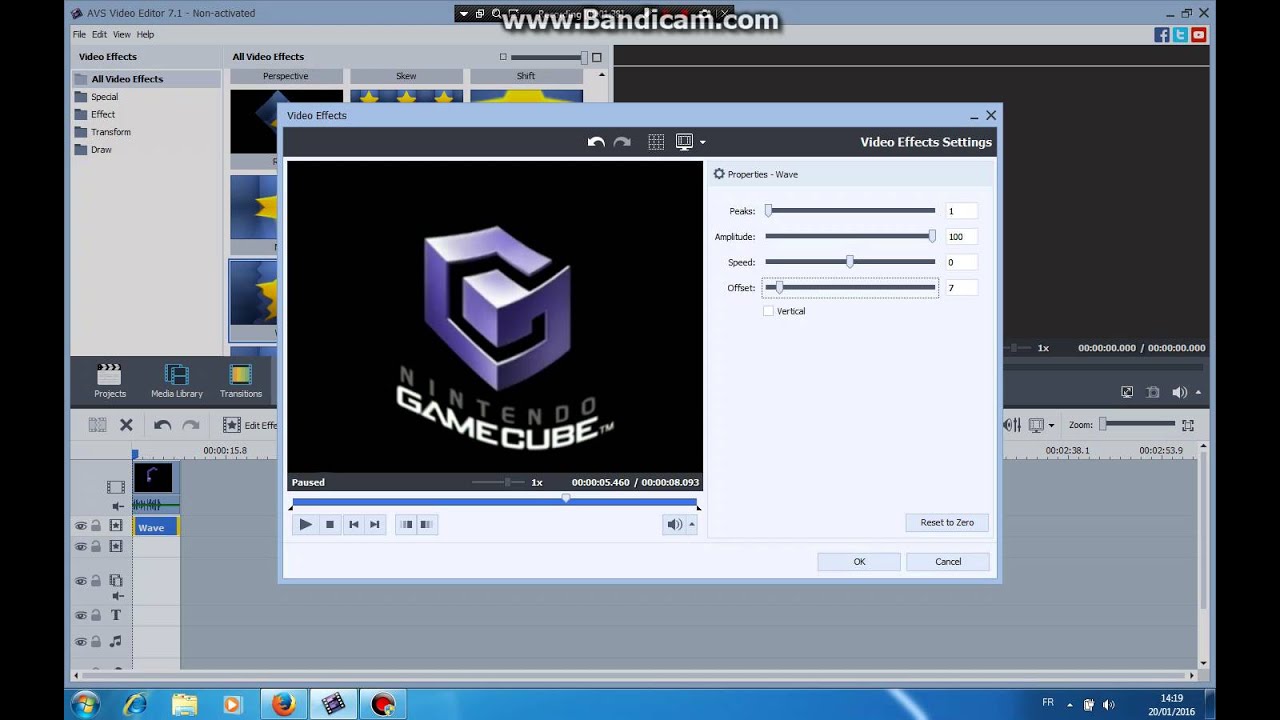Click the Speed value field
The height and width of the screenshot is (720, 1280).
tap(961, 262)
